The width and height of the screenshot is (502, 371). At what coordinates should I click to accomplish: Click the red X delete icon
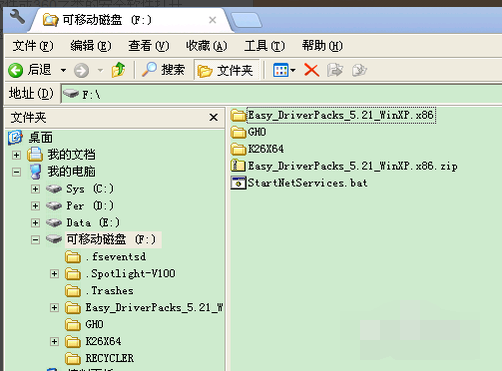[x=311, y=70]
